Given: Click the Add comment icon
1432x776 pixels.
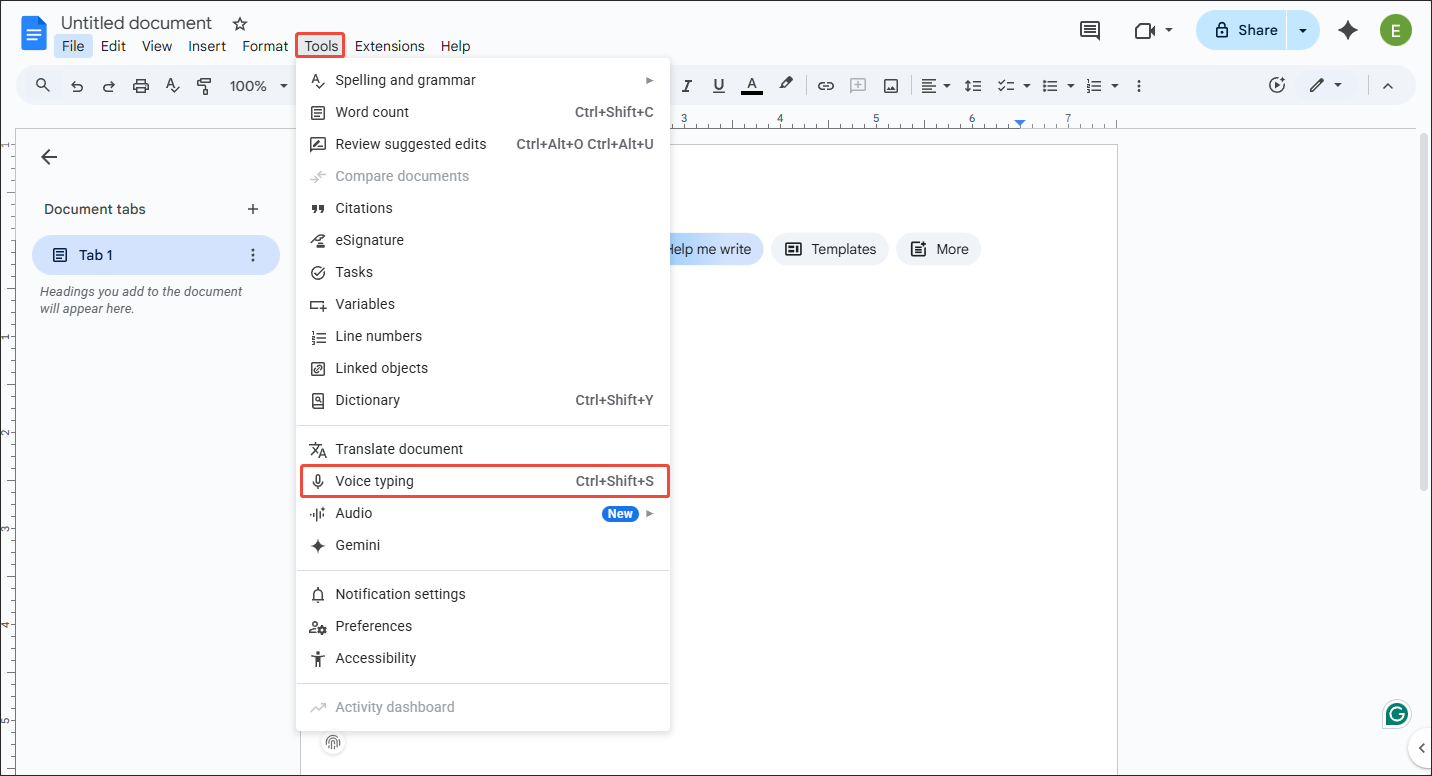Looking at the screenshot, I should click(858, 85).
